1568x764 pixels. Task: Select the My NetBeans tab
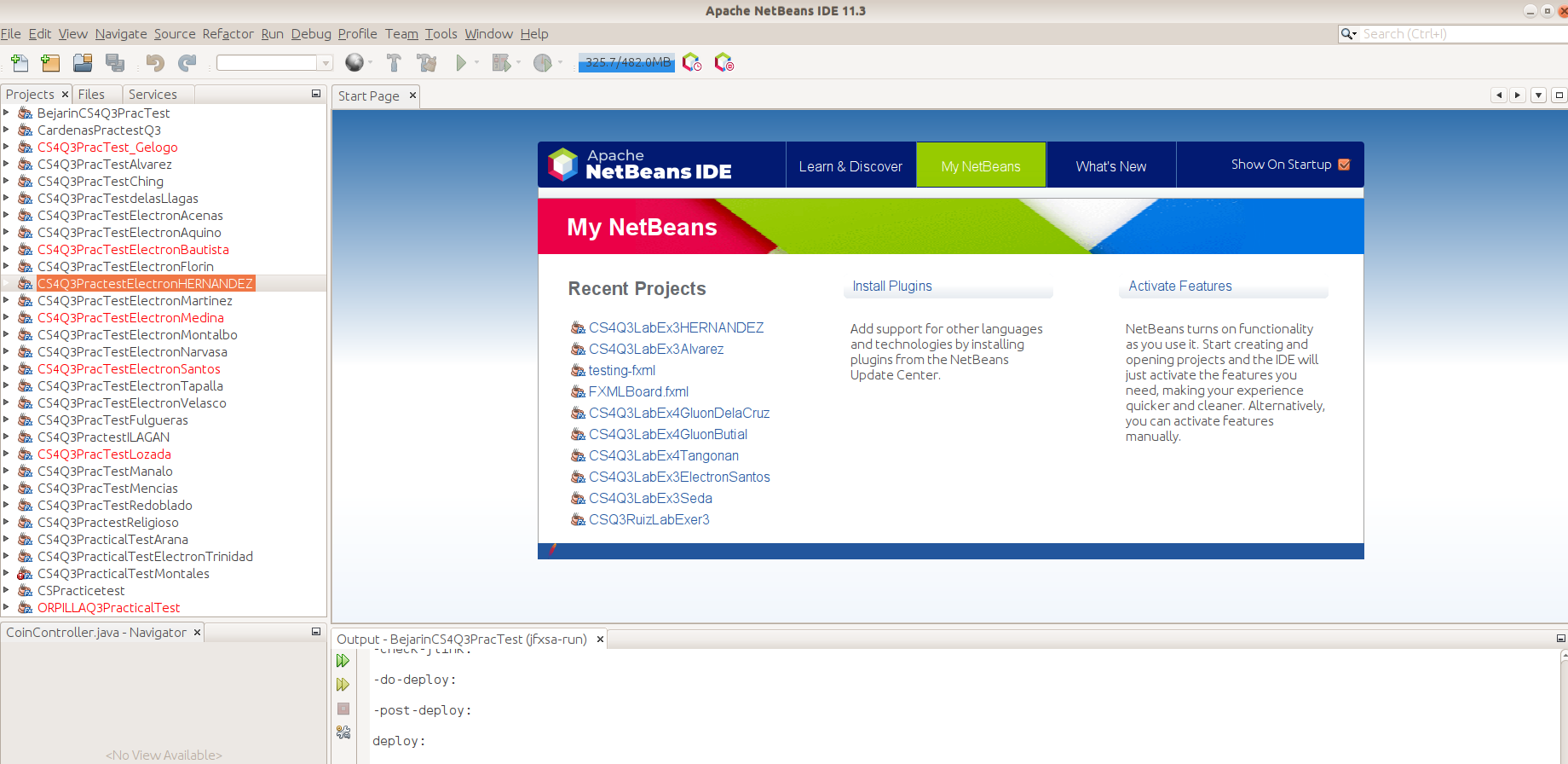coord(981,165)
